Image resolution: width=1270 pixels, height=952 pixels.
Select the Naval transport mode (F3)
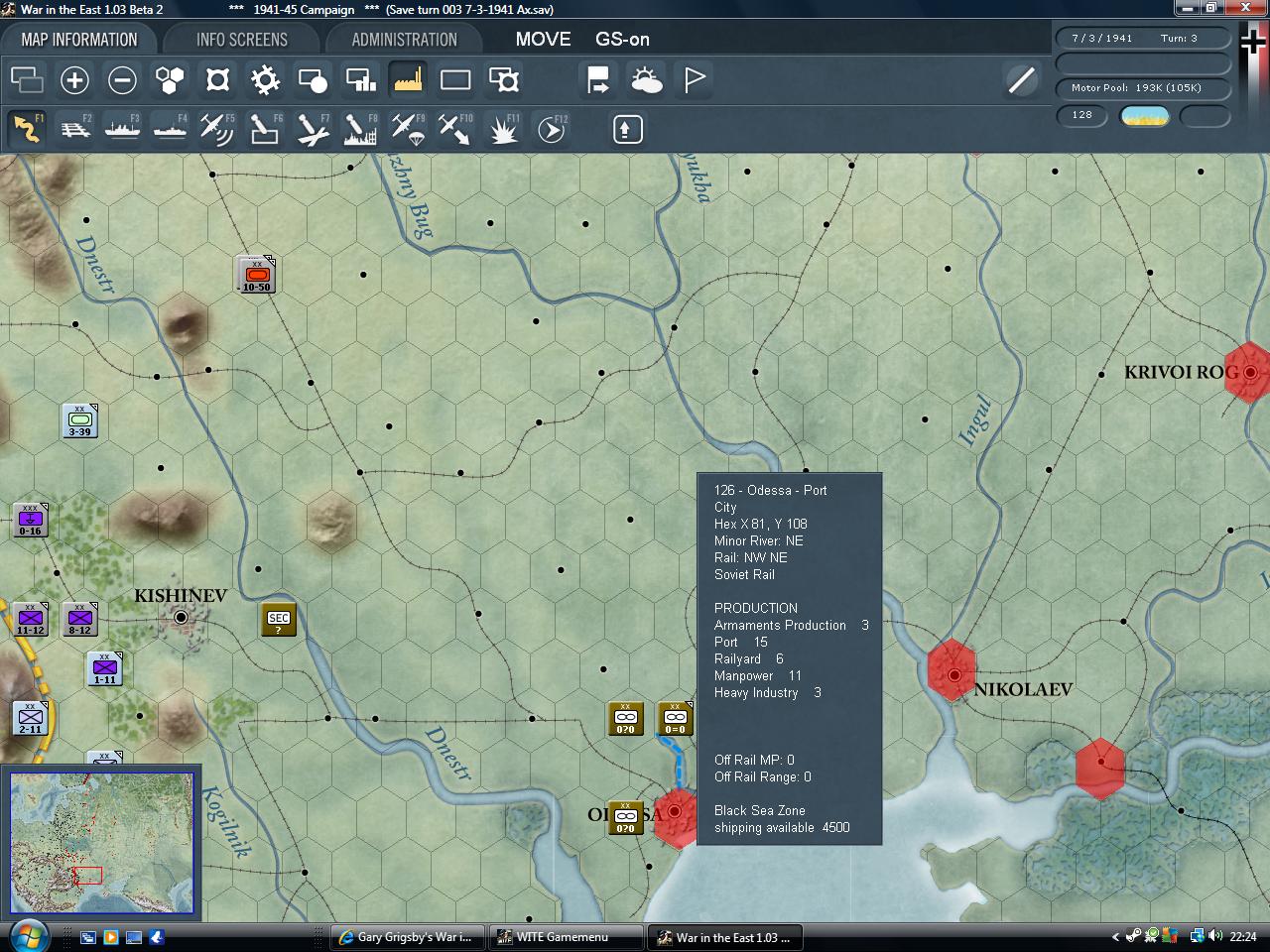point(123,129)
